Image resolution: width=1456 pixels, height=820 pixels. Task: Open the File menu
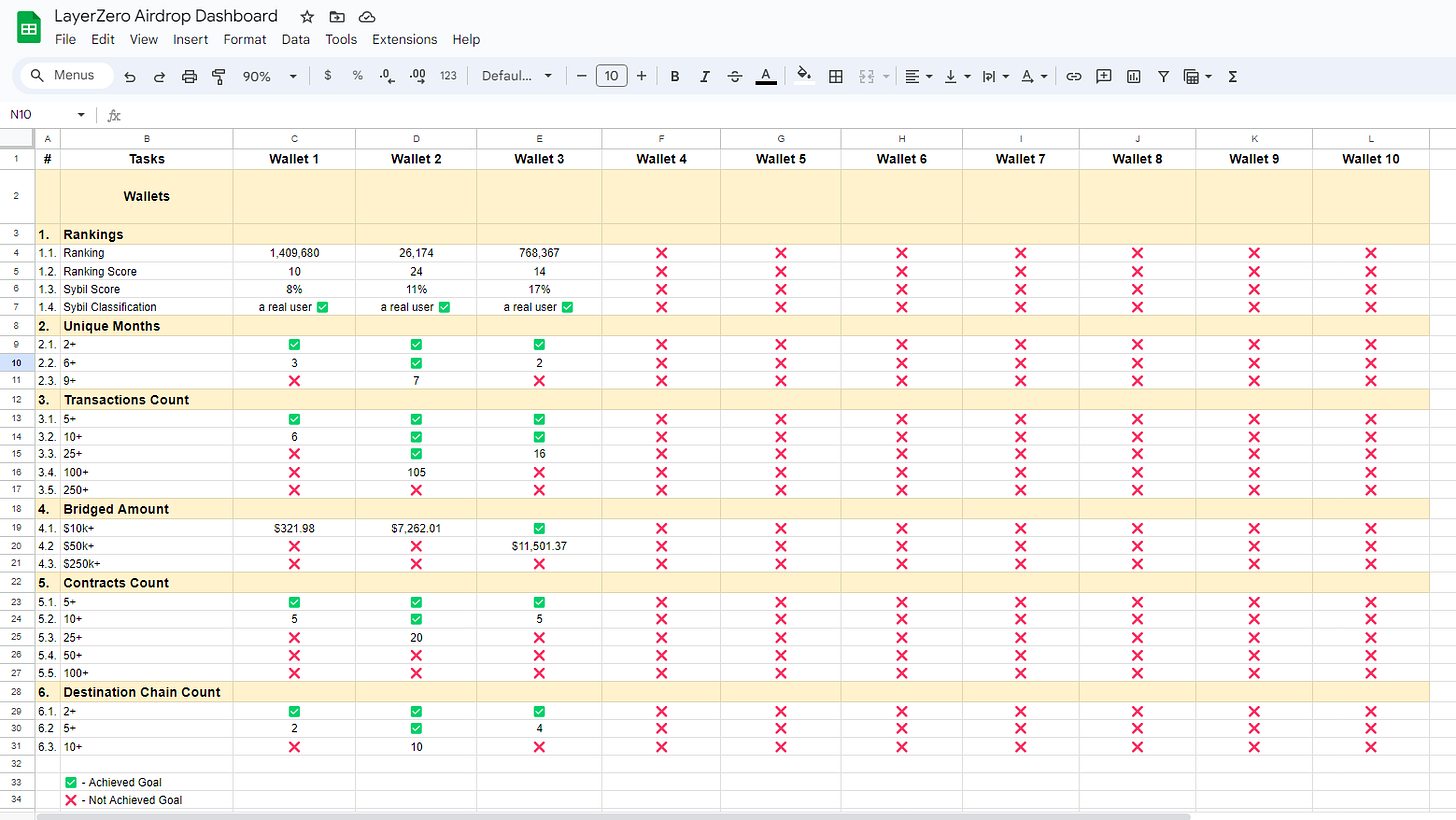(65, 40)
